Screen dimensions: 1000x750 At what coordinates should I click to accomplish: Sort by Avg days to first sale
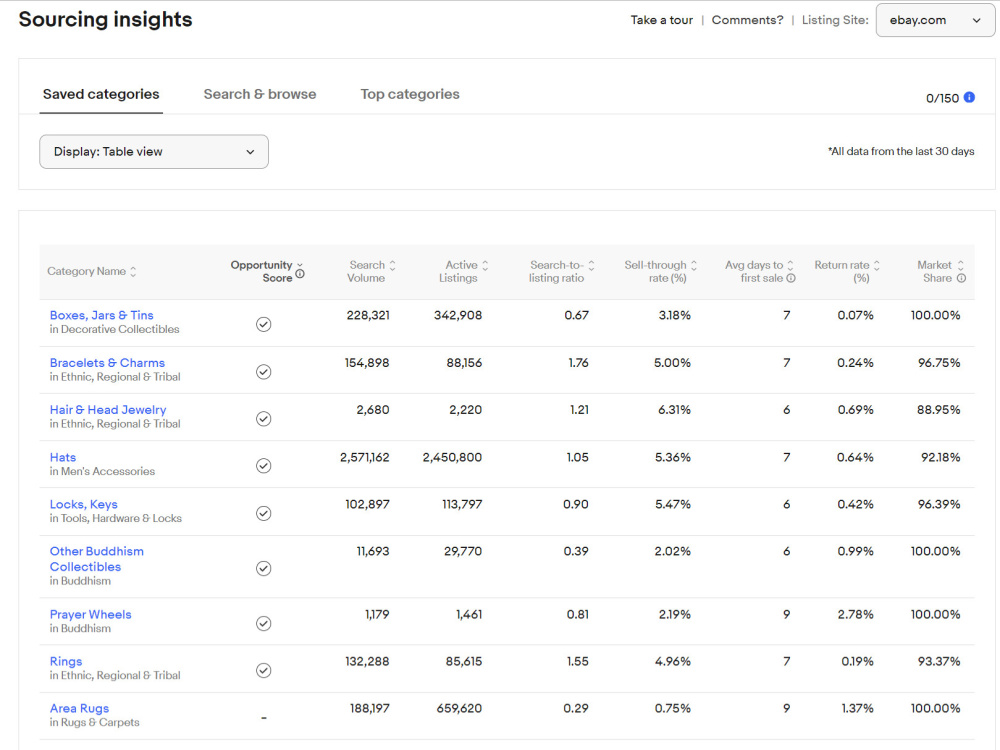point(790,265)
